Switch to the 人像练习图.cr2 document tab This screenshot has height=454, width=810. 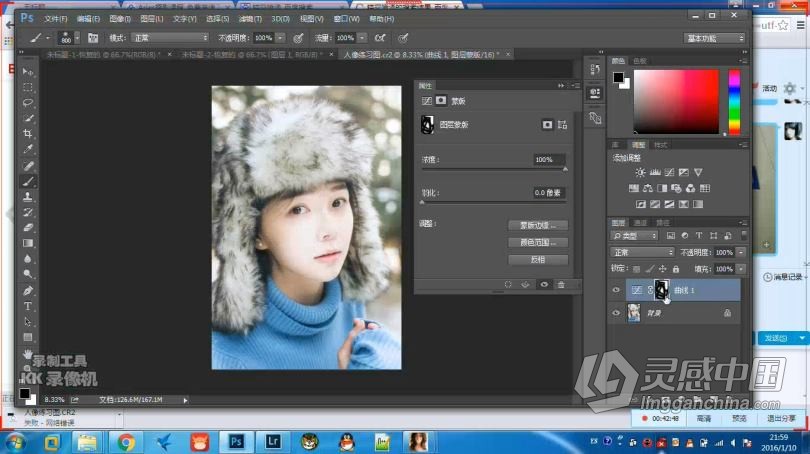pyautogui.click(x=422, y=54)
